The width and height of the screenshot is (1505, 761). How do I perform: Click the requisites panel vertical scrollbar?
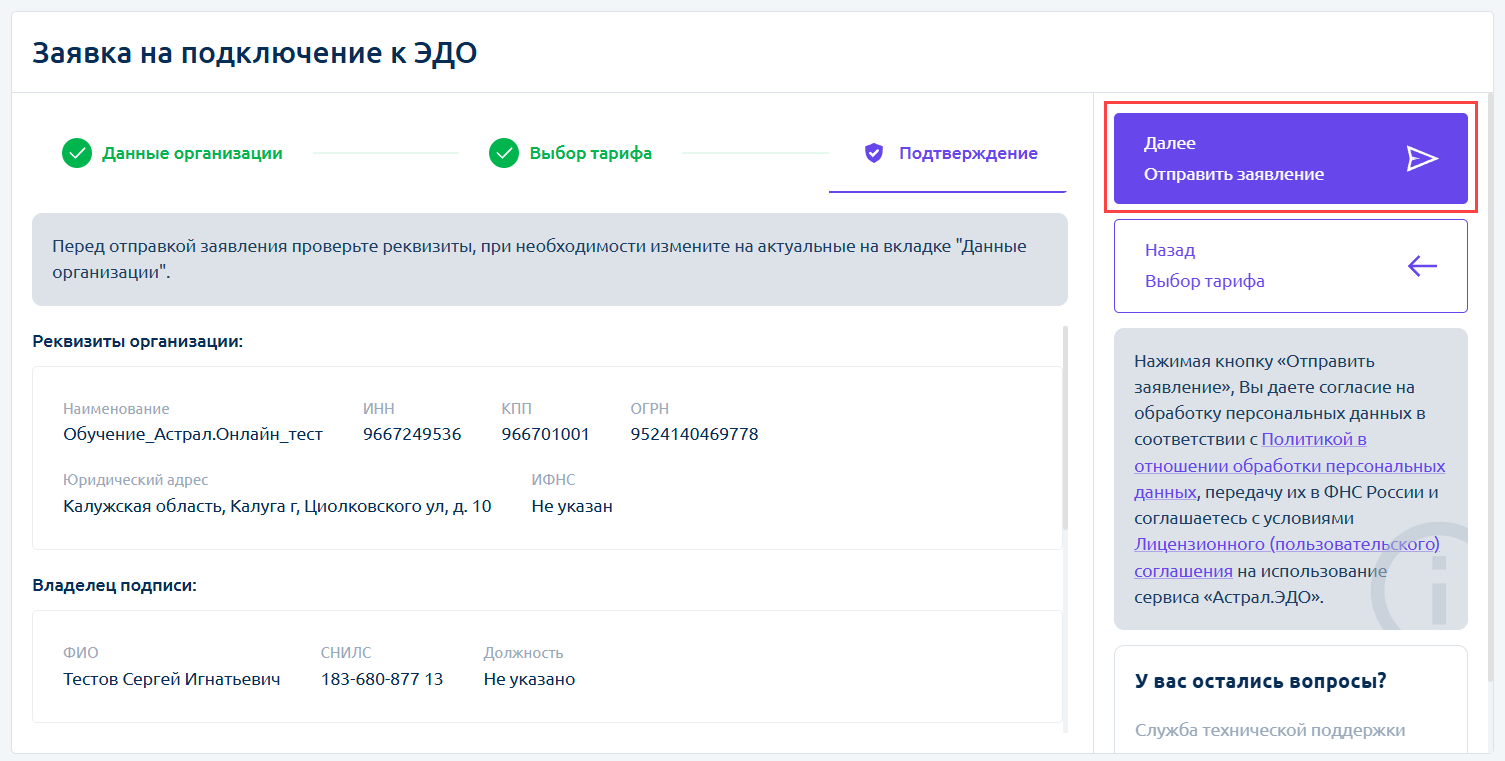(1065, 428)
